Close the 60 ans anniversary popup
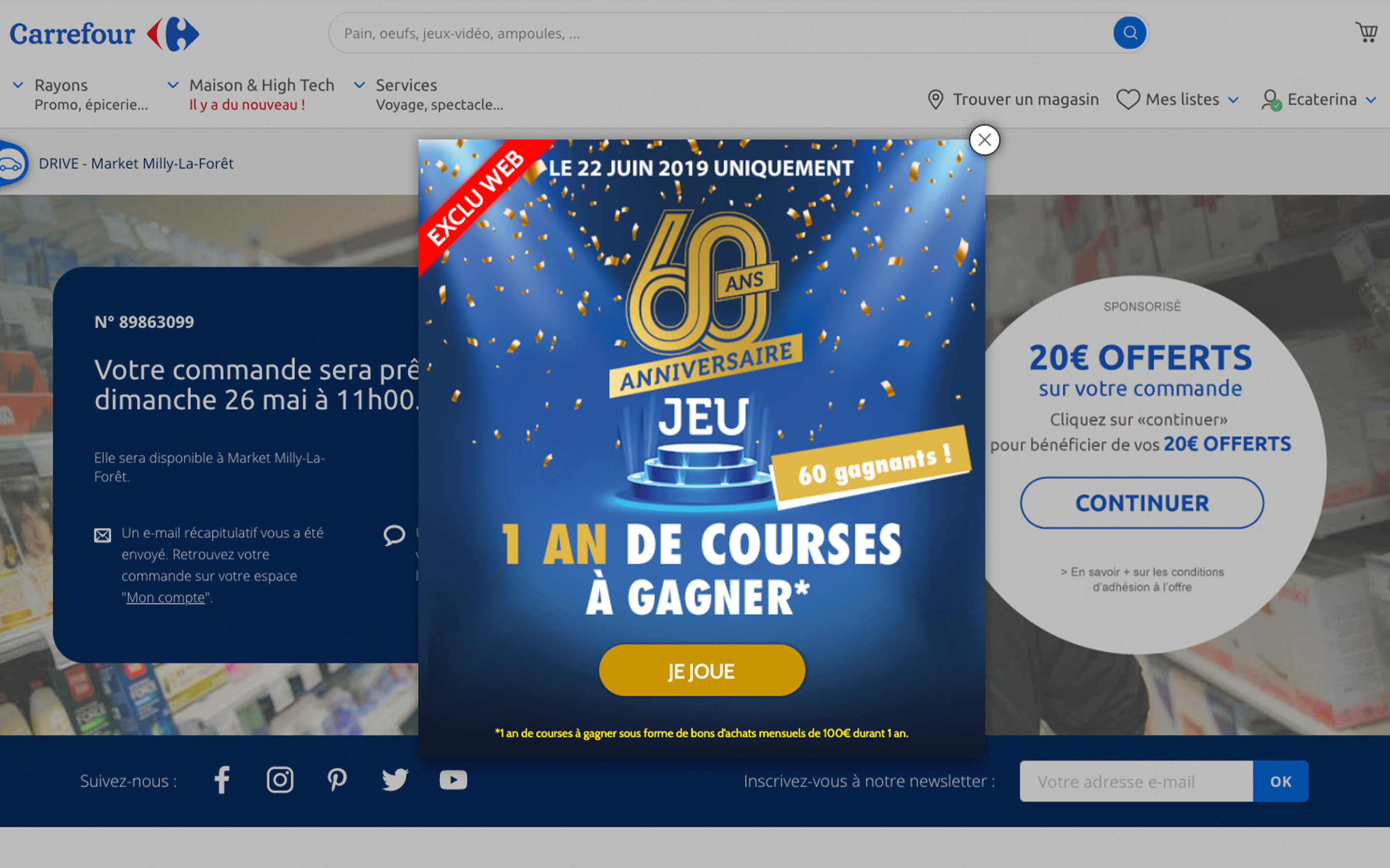 984,140
